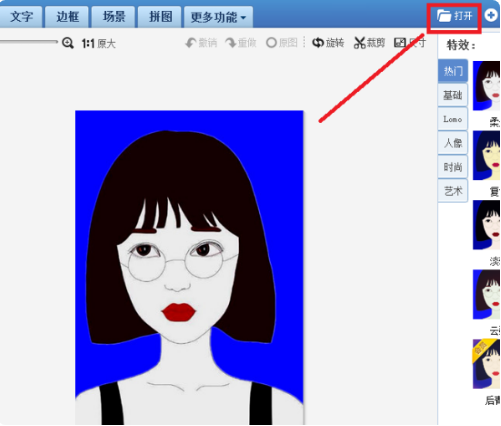Click the blue plus icon beside 打开
Image resolution: width=501 pixels, height=426 pixels.
(x=491, y=15)
